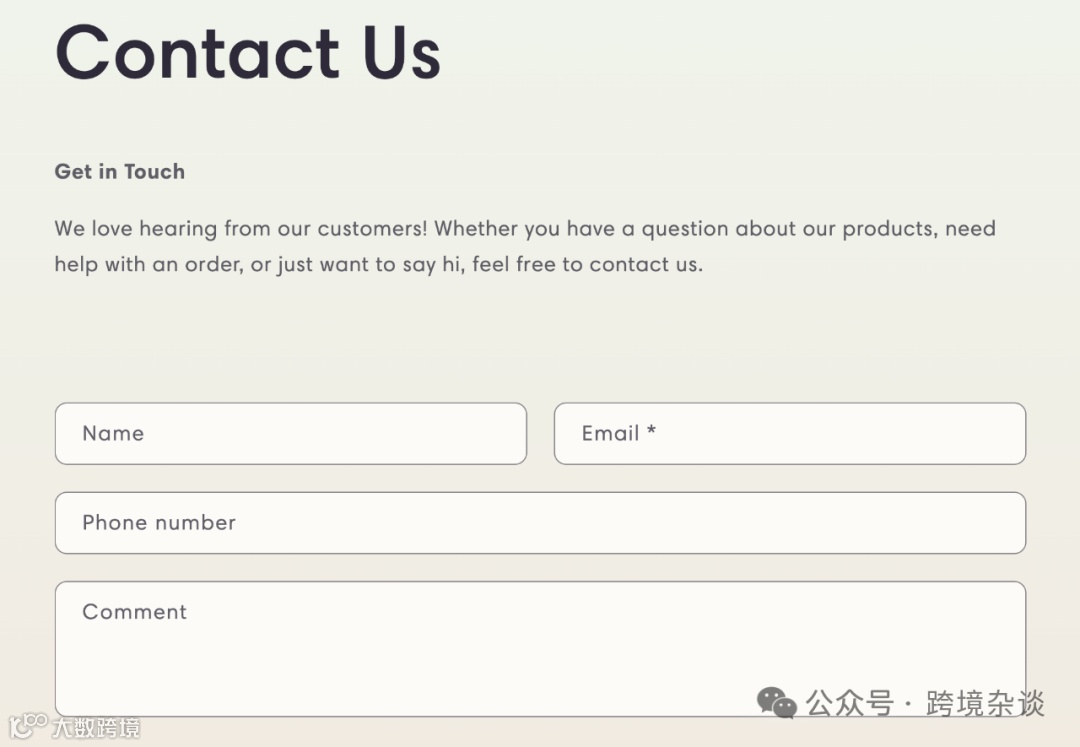Viewport: 1080px width, 747px height.
Task: Click the "Us" word in page heading
Action: [x=401, y=52]
